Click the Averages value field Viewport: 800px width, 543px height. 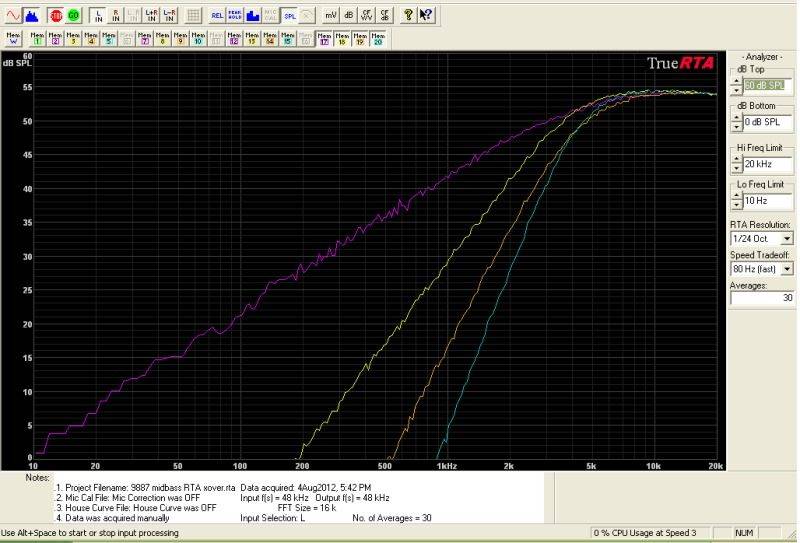[762, 298]
